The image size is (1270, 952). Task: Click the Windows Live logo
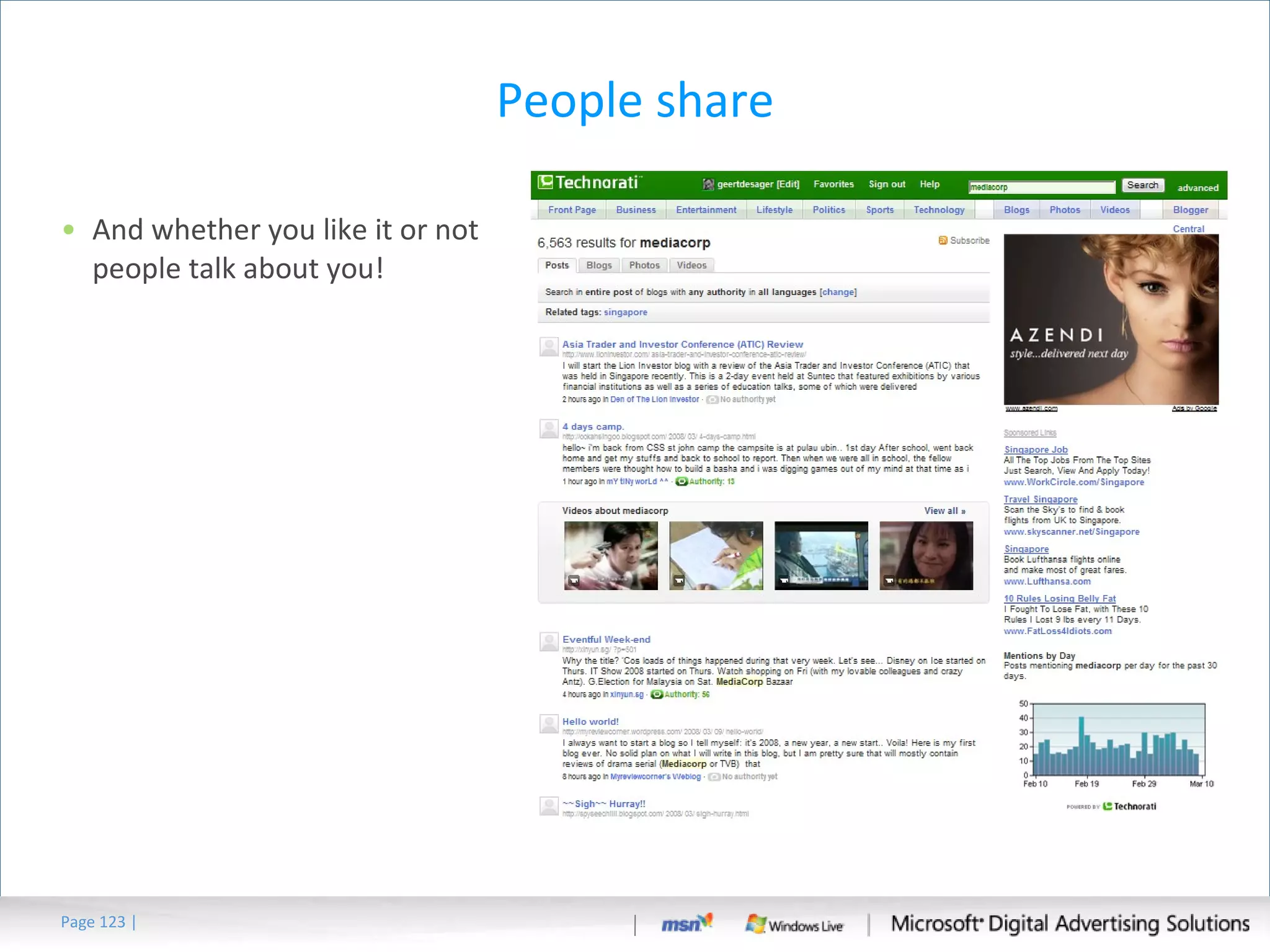point(794,925)
